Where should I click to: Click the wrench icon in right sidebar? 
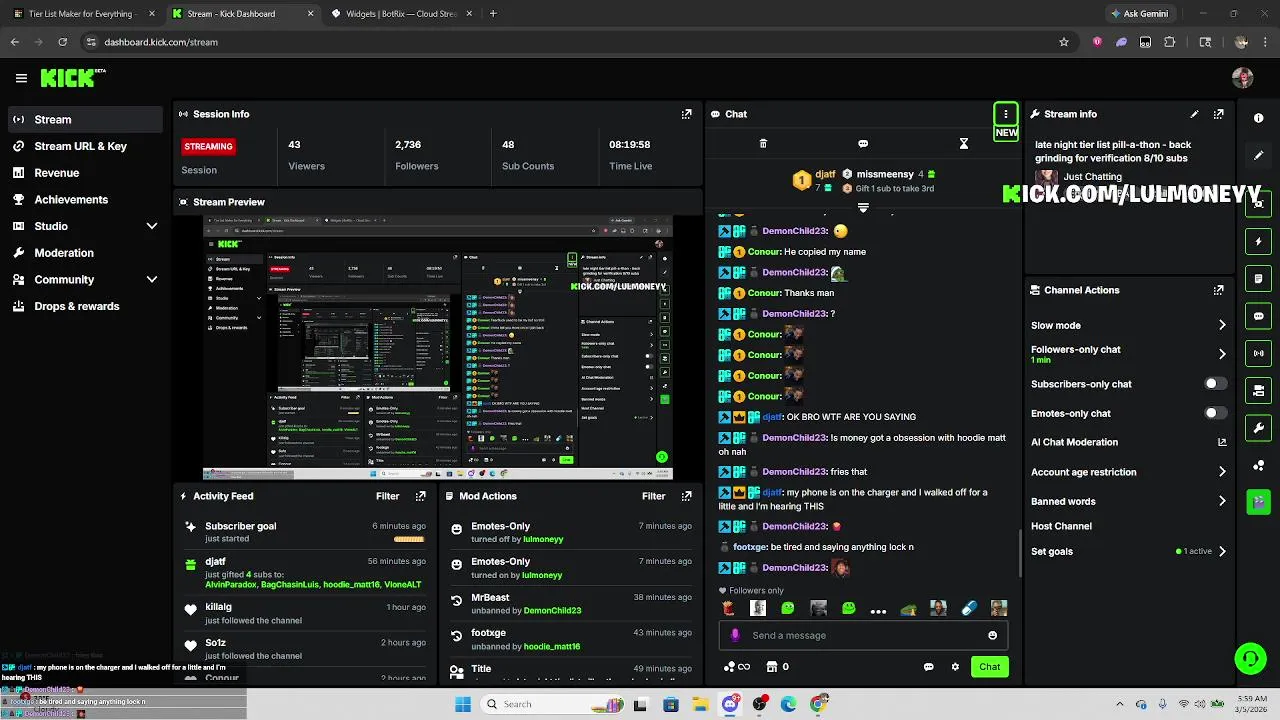[x=1258, y=428]
